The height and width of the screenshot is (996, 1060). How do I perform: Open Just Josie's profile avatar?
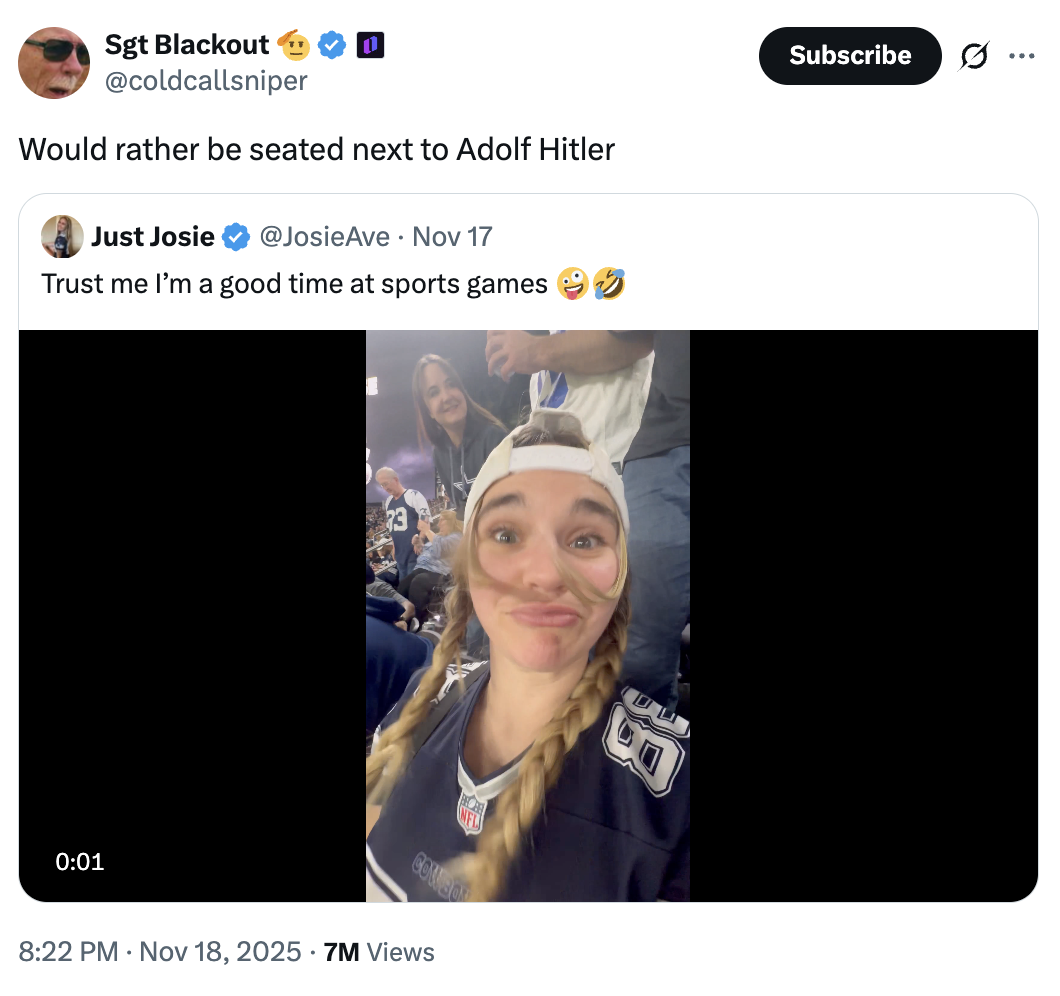60,236
